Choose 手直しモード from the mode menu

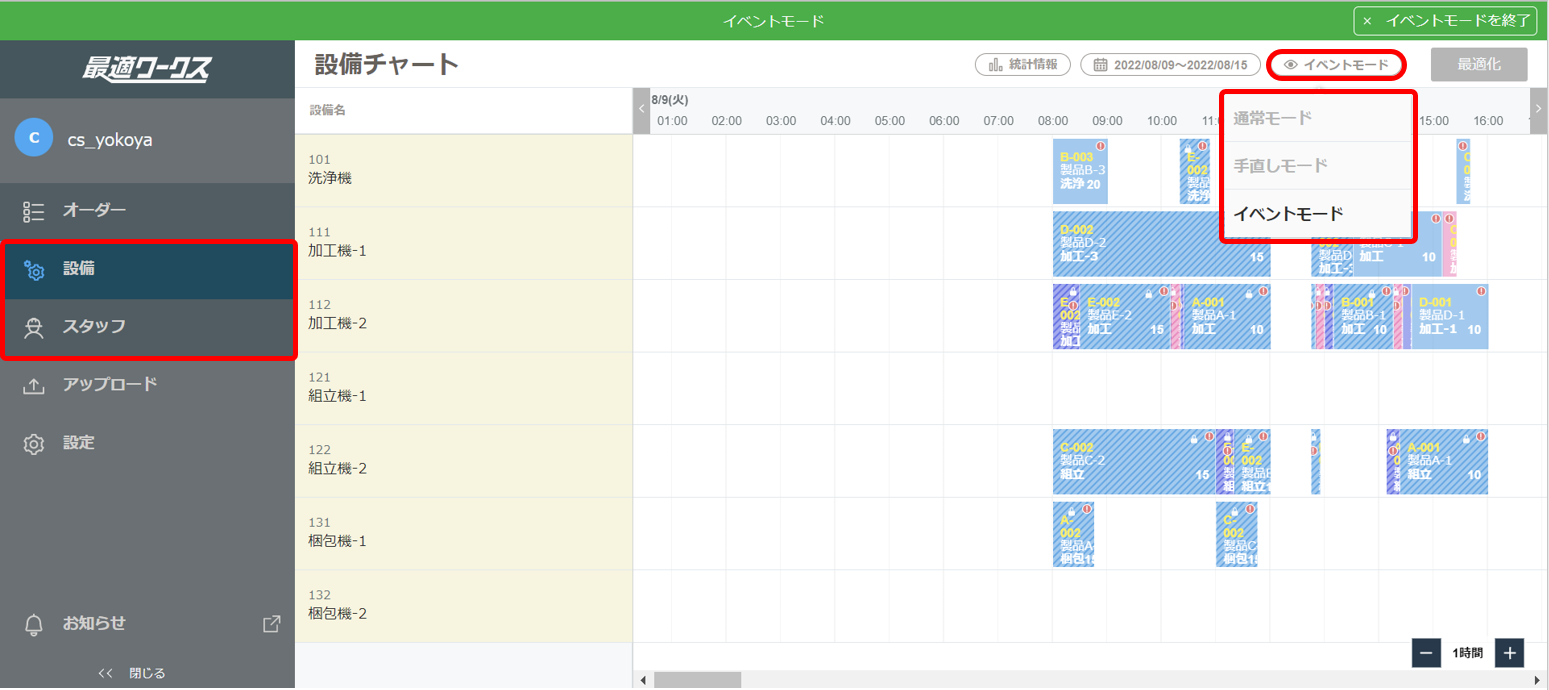pyautogui.click(x=1318, y=165)
